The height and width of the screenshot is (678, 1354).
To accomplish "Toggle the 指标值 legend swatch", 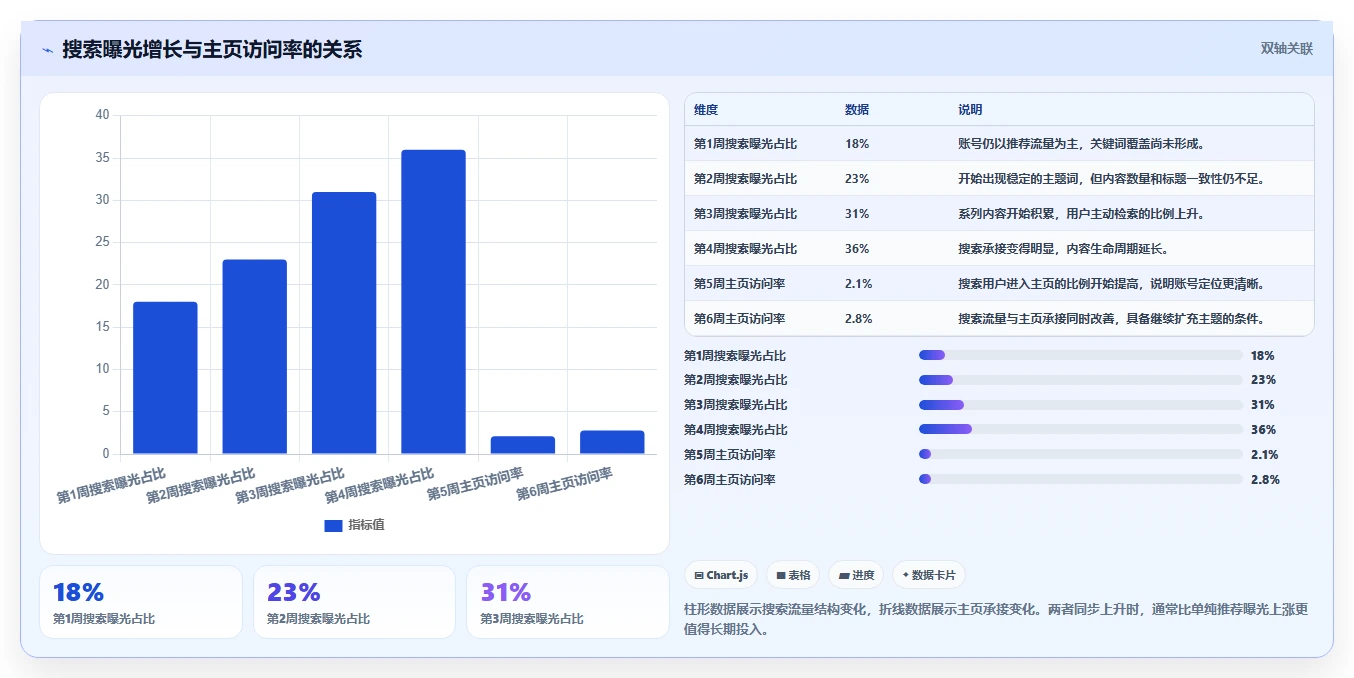I will [333, 525].
